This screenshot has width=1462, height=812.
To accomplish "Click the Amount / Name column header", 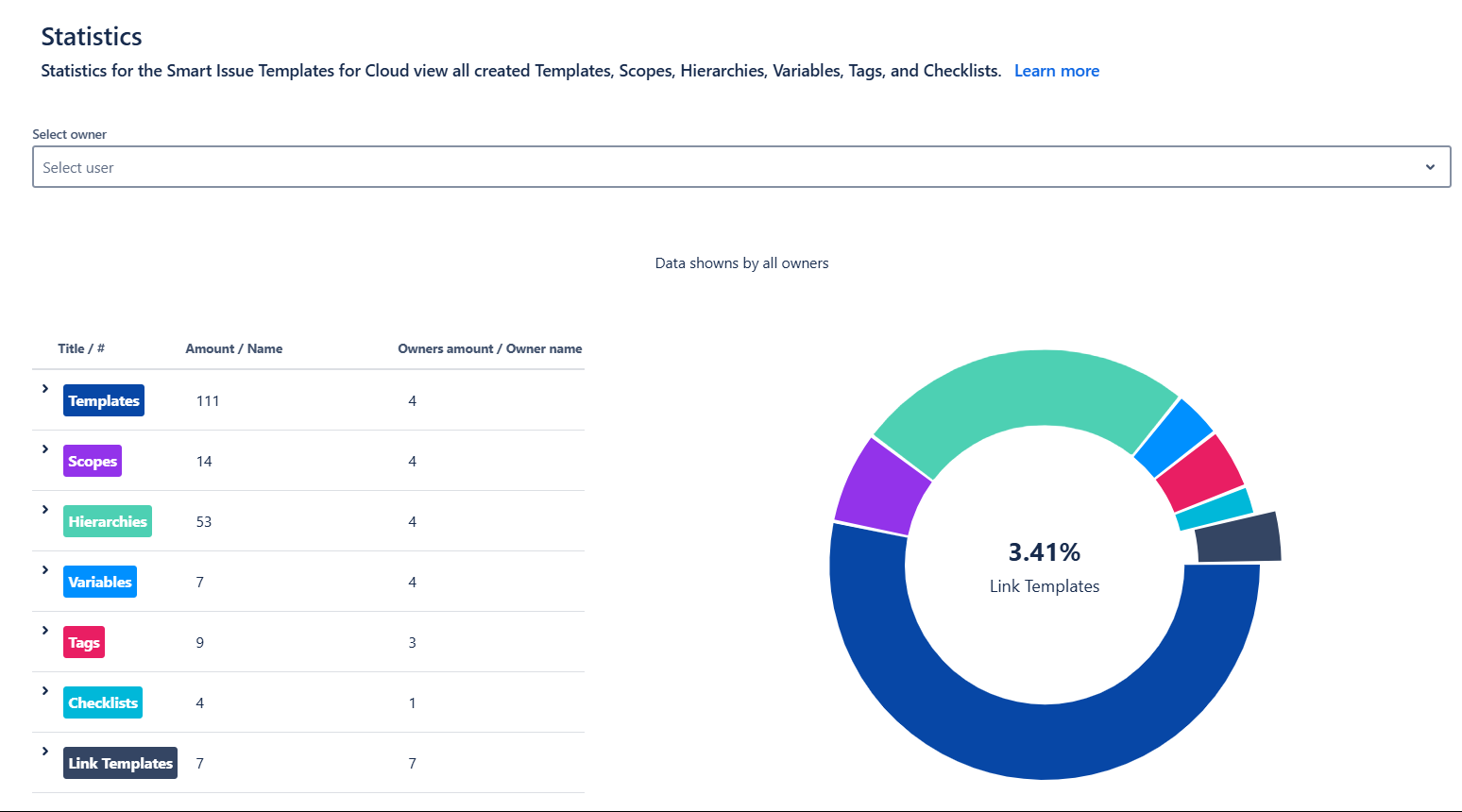I will 233,348.
